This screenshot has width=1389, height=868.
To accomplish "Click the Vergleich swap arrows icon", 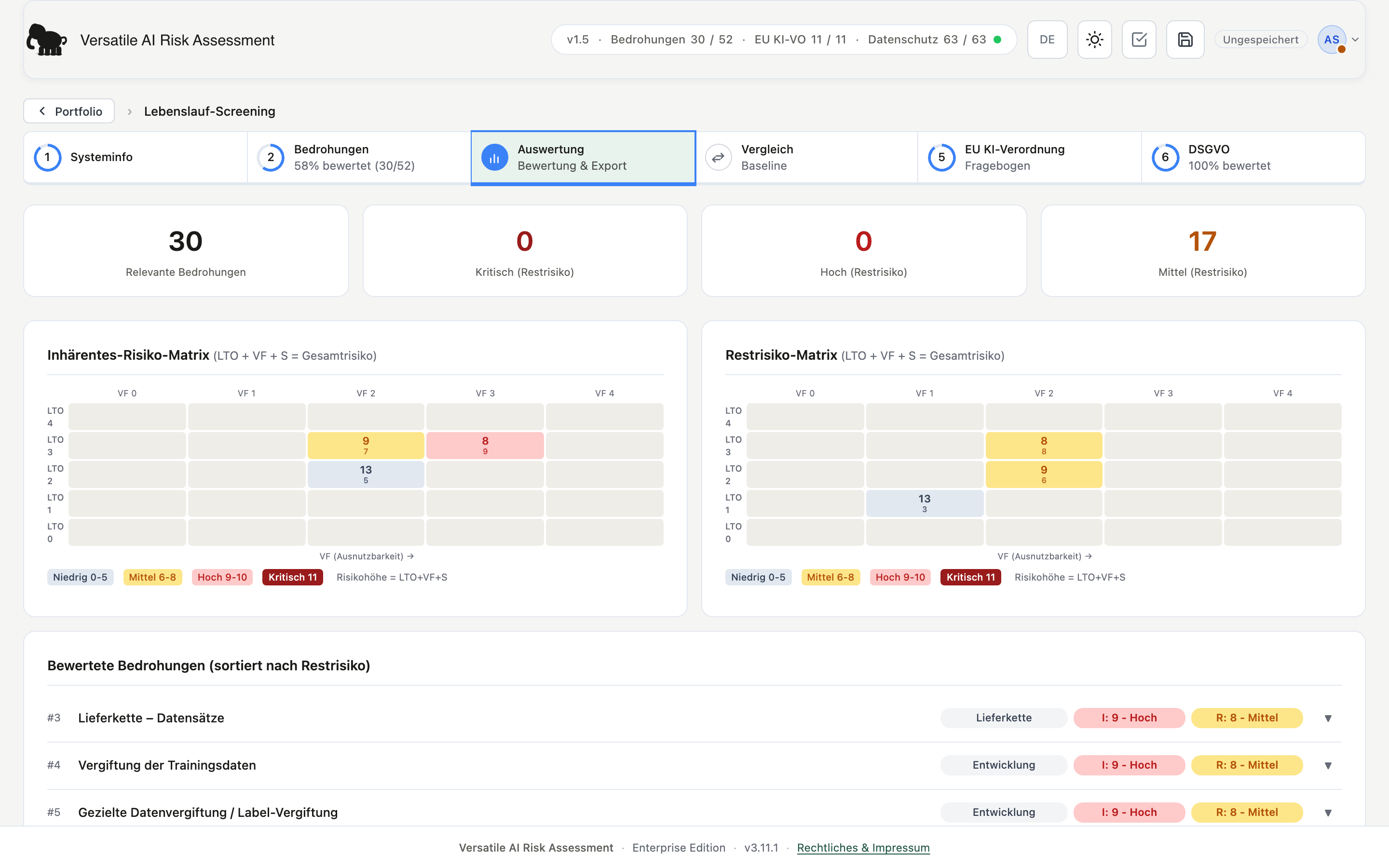I will [718, 157].
